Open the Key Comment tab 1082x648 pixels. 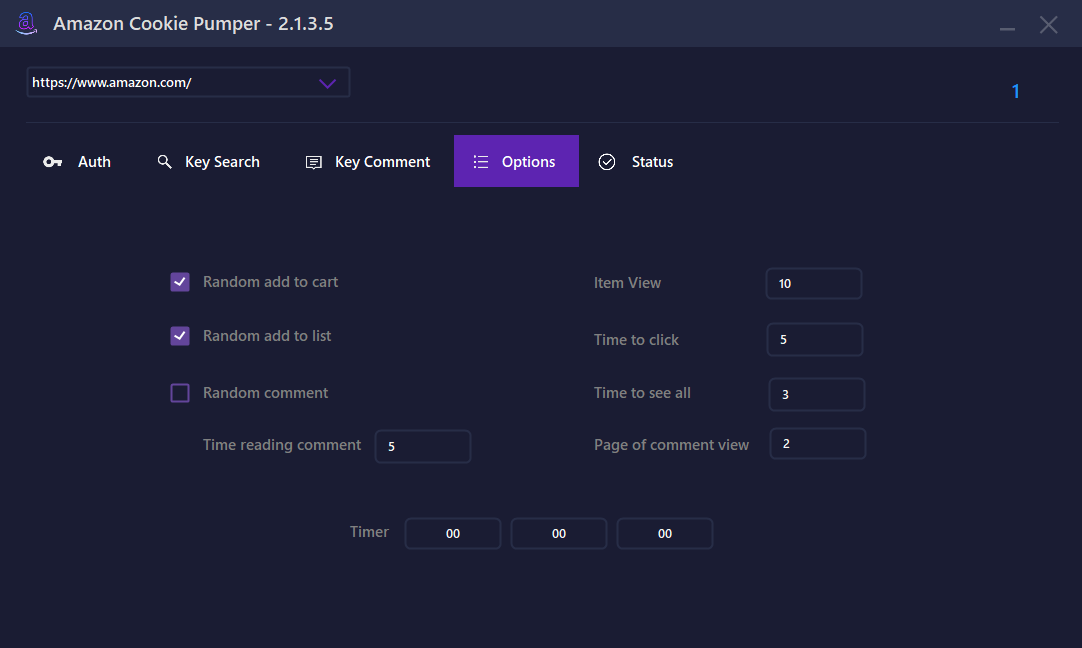[368, 161]
